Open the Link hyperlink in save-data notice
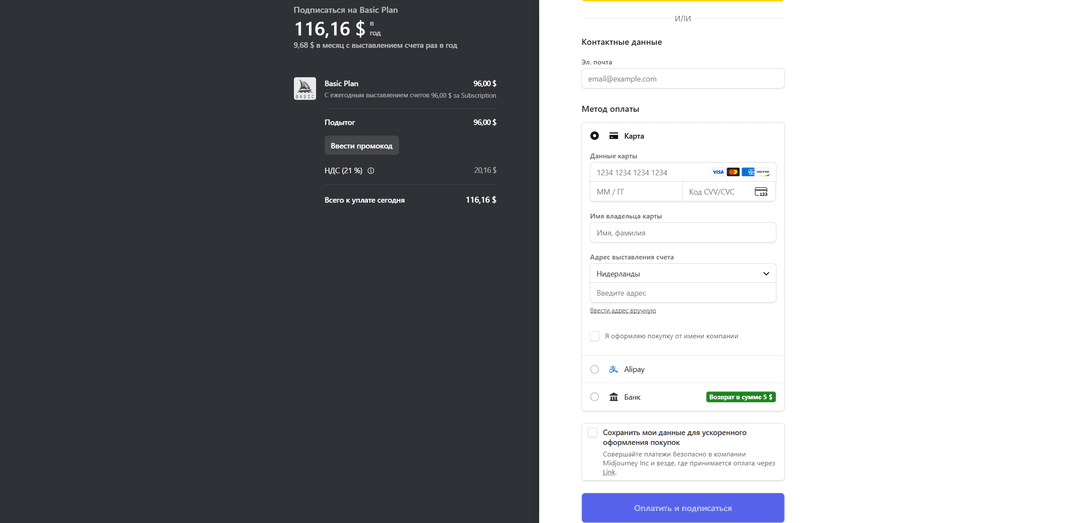The width and height of the screenshot is (1080, 523). 609,473
